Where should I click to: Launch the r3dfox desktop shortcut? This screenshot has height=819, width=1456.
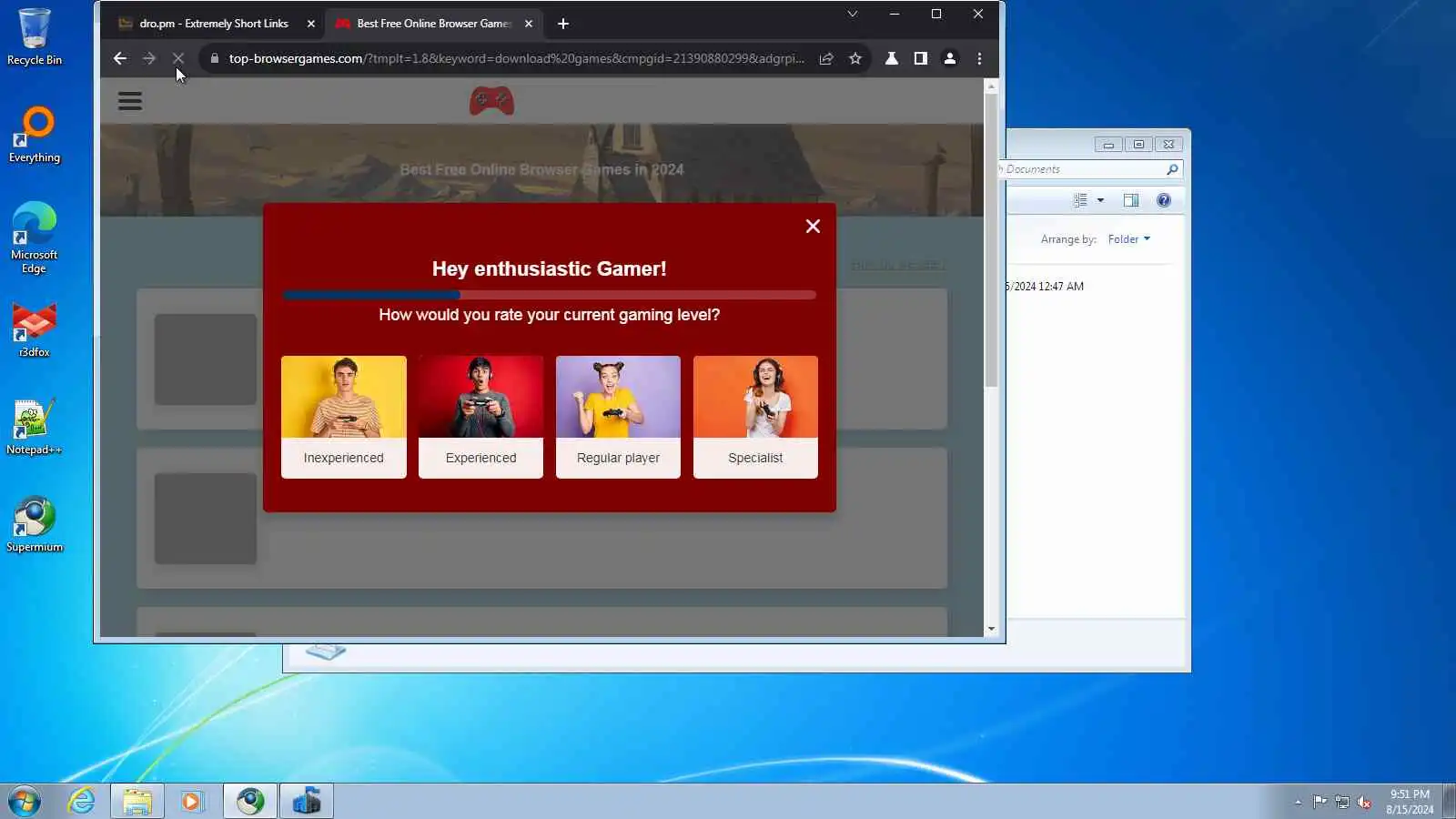[35, 329]
